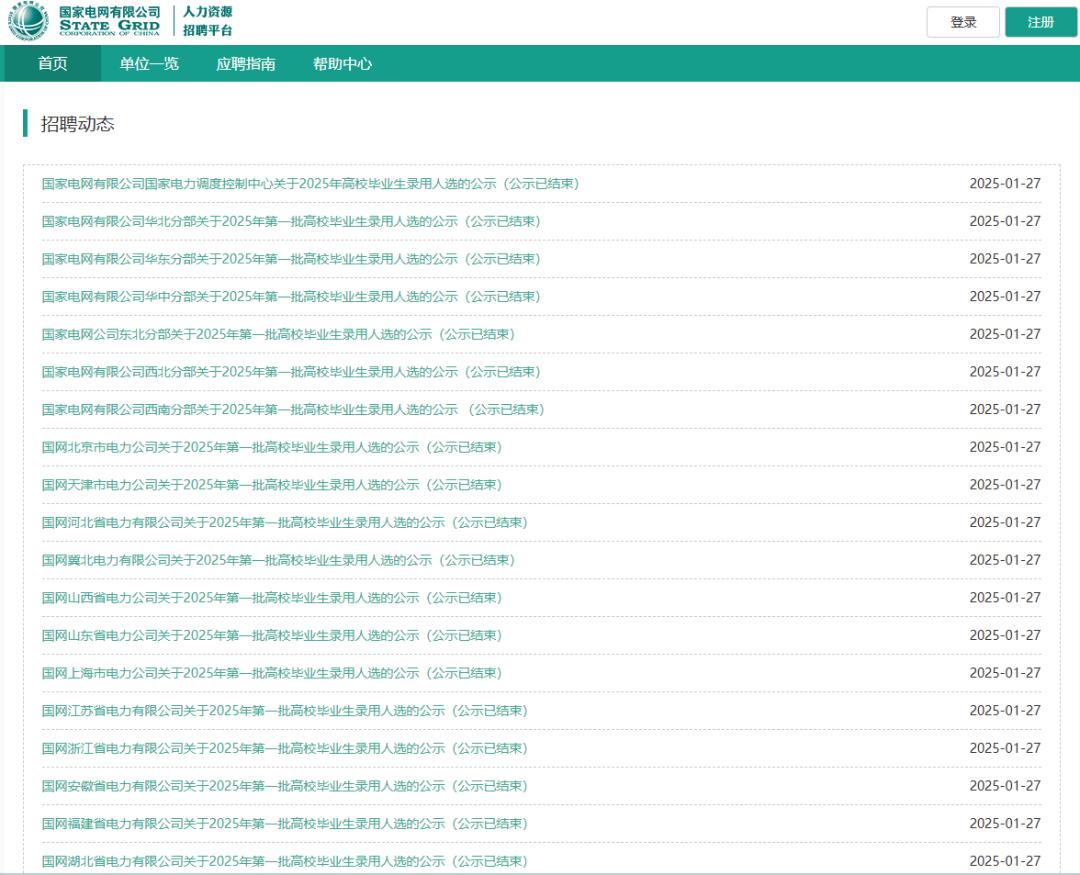Click the 注册 register button

coord(1041,22)
